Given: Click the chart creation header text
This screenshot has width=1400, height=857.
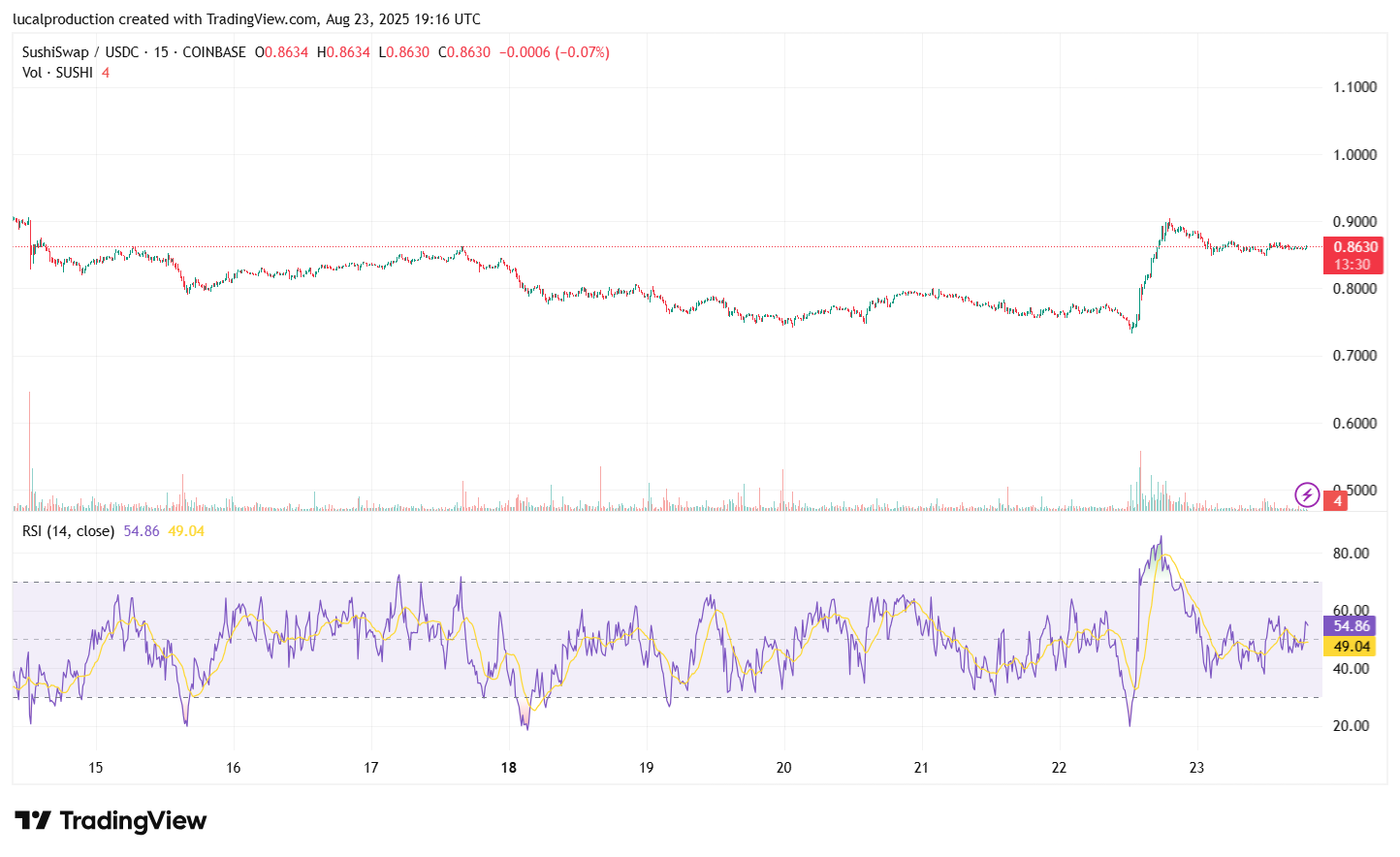Looking at the screenshot, I should coord(246,19).
